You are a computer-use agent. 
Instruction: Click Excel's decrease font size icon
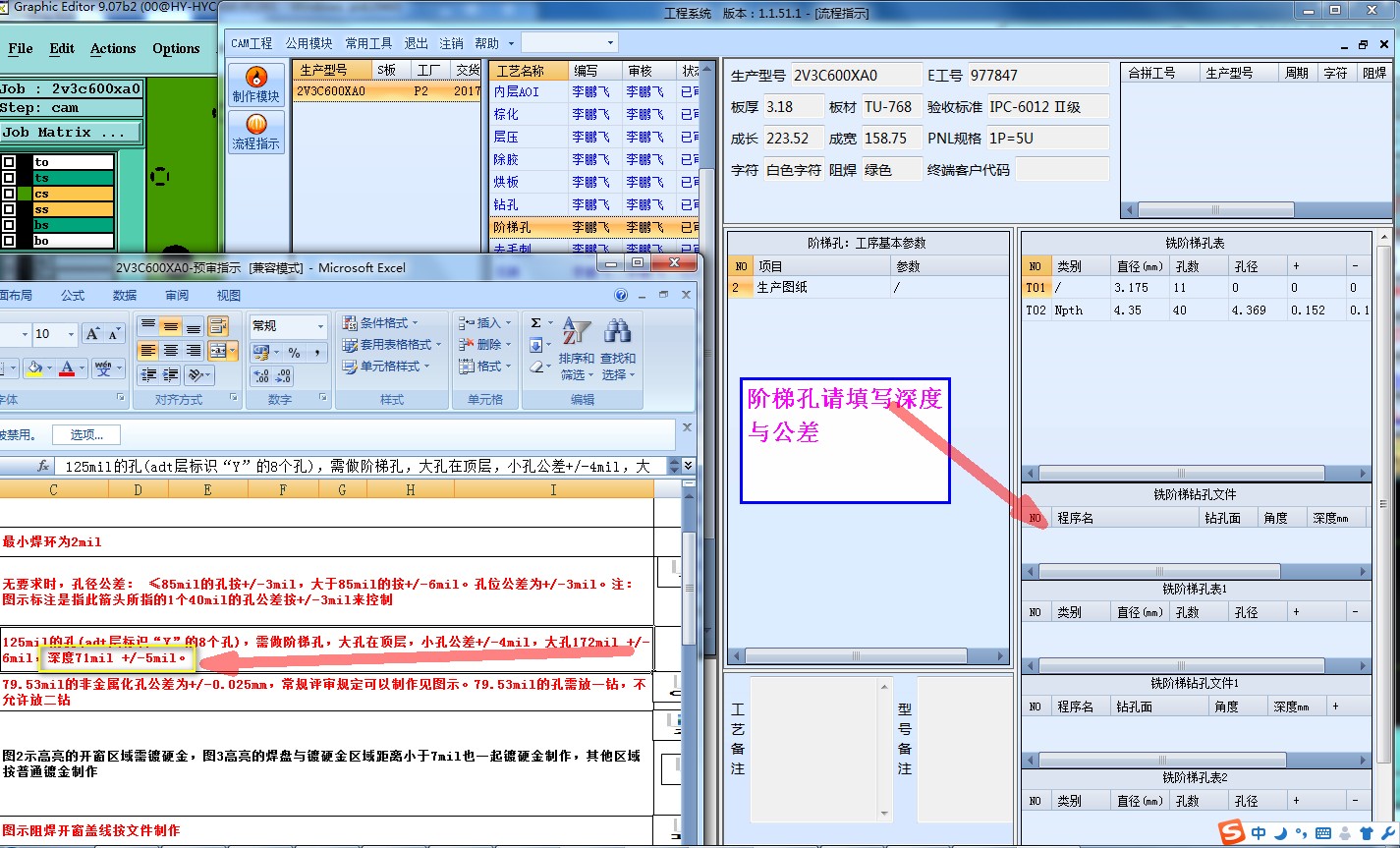pos(113,334)
